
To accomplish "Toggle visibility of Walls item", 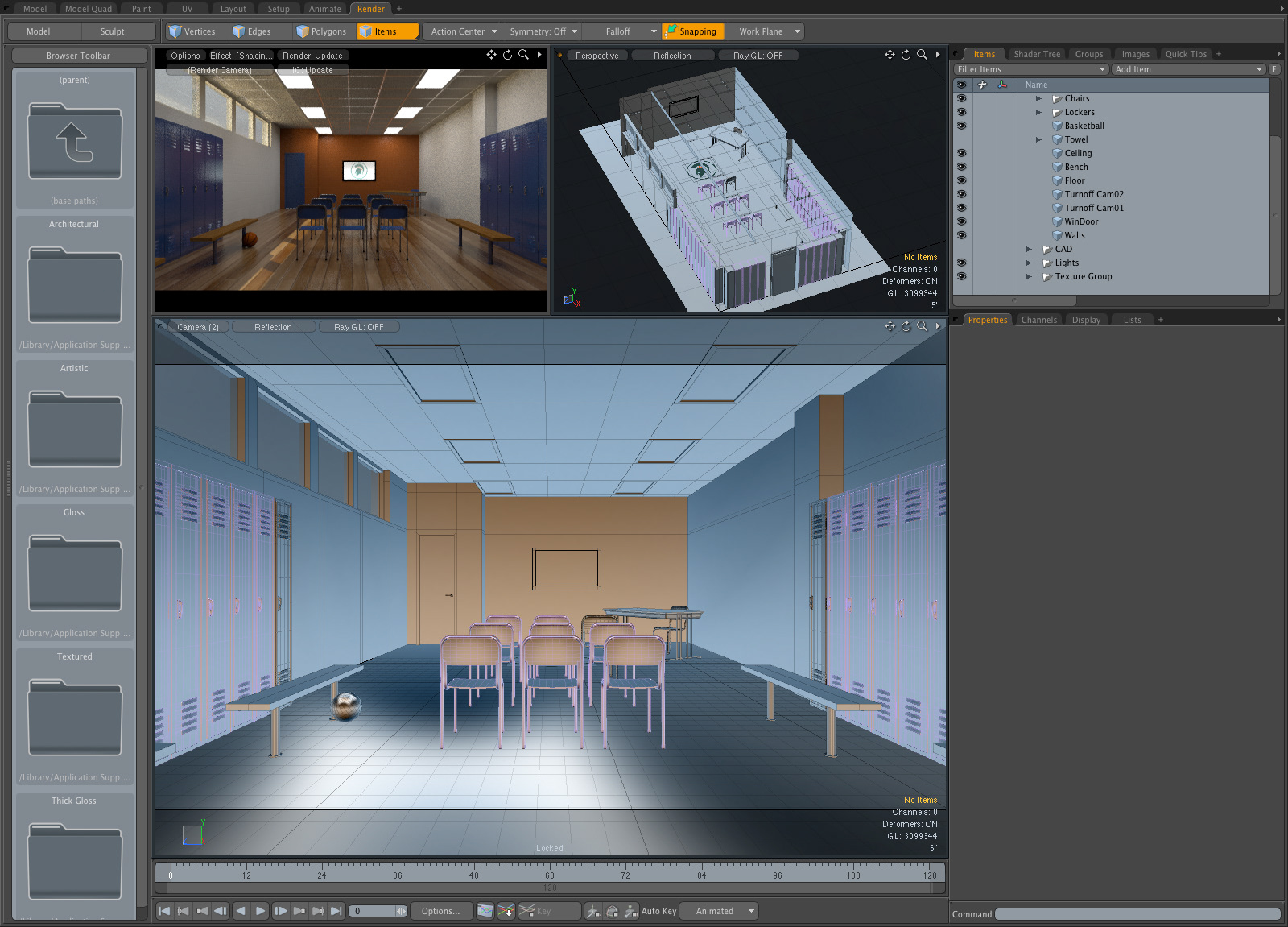I will click(961, 235).
